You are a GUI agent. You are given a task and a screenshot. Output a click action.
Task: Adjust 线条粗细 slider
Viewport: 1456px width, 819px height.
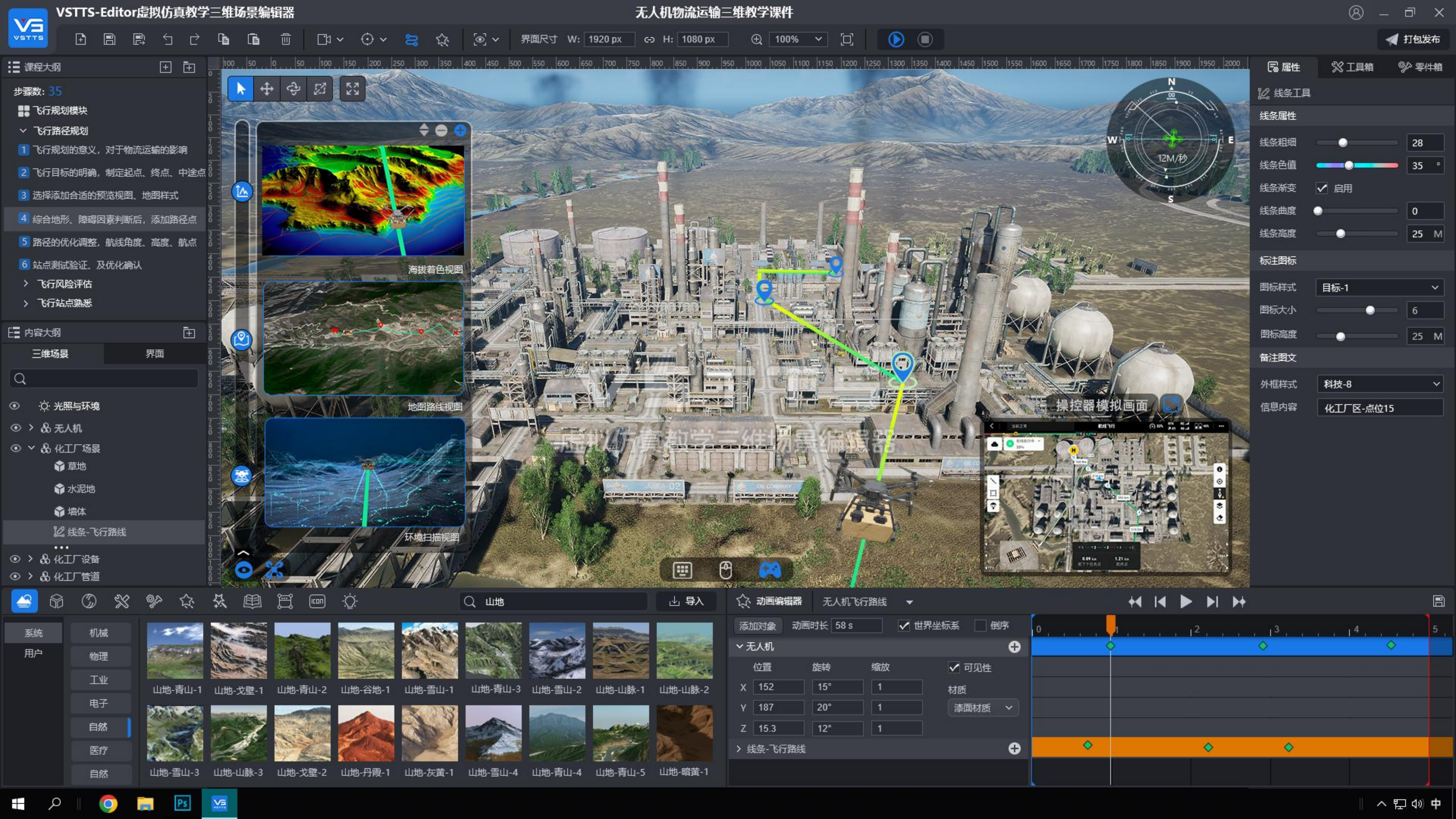tap(1343, 142)
